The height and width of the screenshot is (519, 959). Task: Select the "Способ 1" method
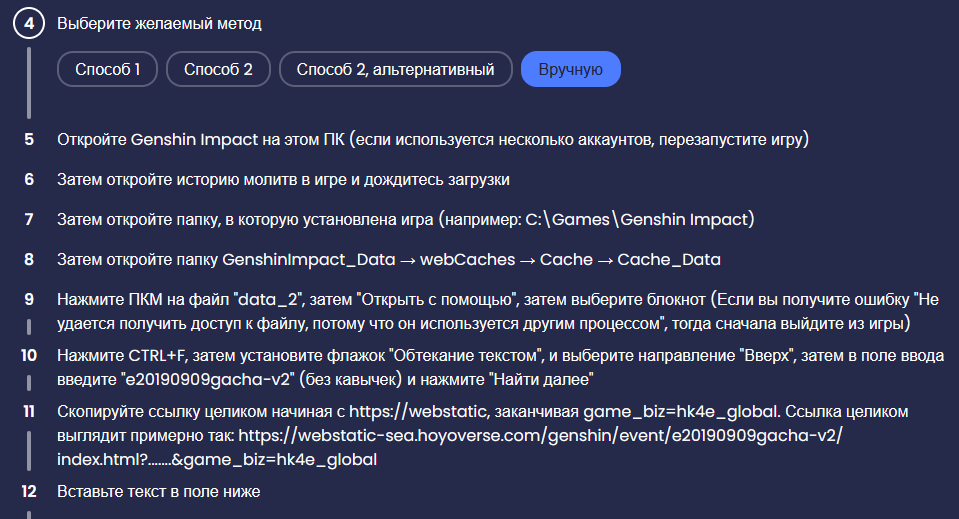(108, 69)
